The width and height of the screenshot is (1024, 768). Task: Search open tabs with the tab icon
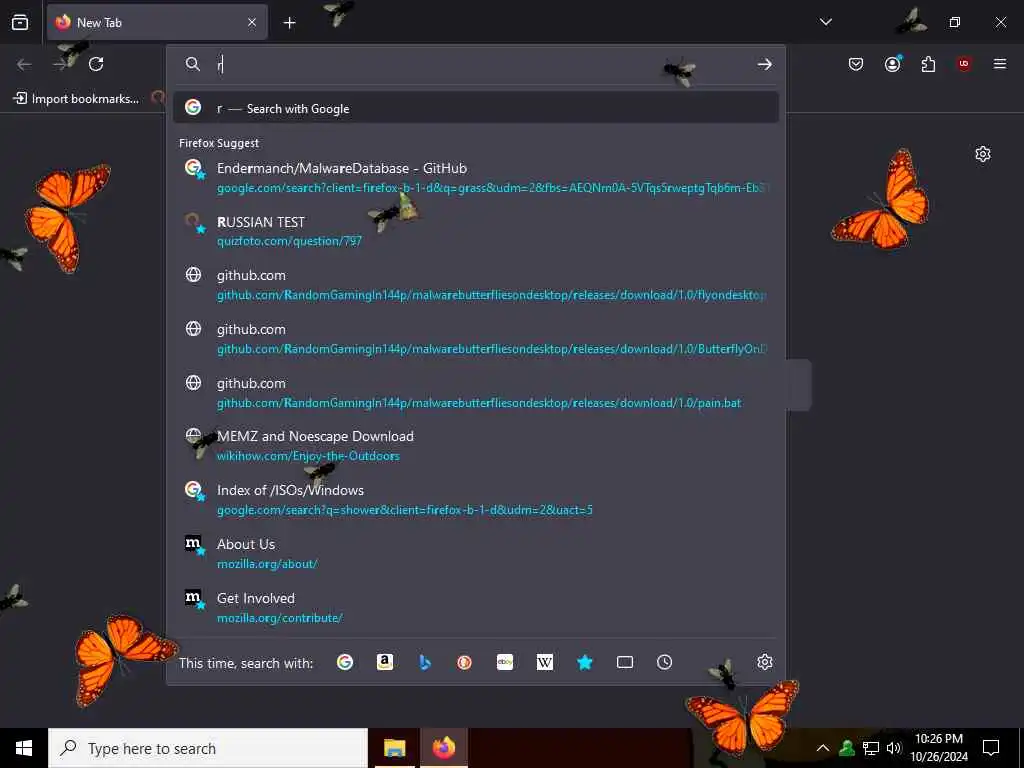625,662
